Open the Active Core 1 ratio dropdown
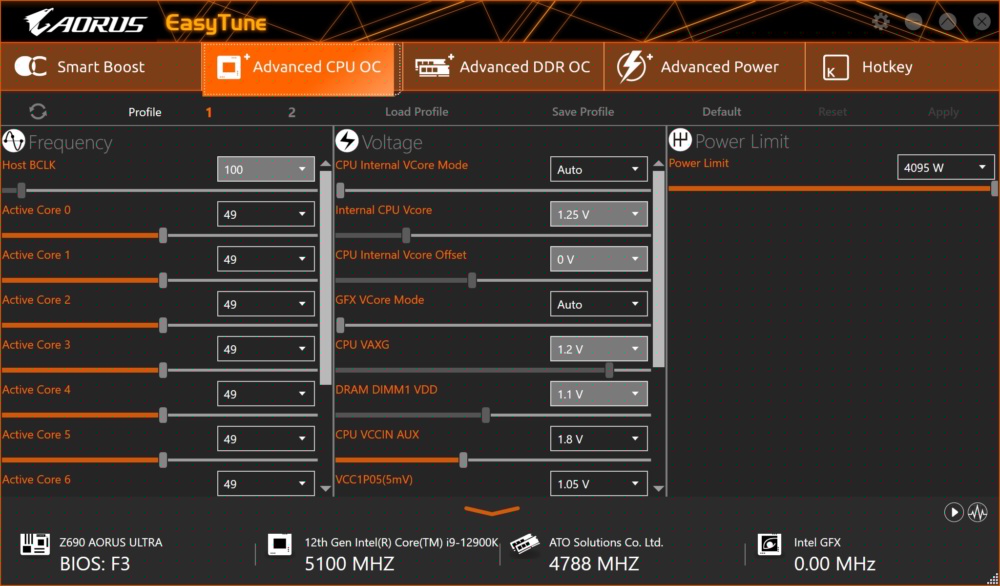 click(265, 259)
